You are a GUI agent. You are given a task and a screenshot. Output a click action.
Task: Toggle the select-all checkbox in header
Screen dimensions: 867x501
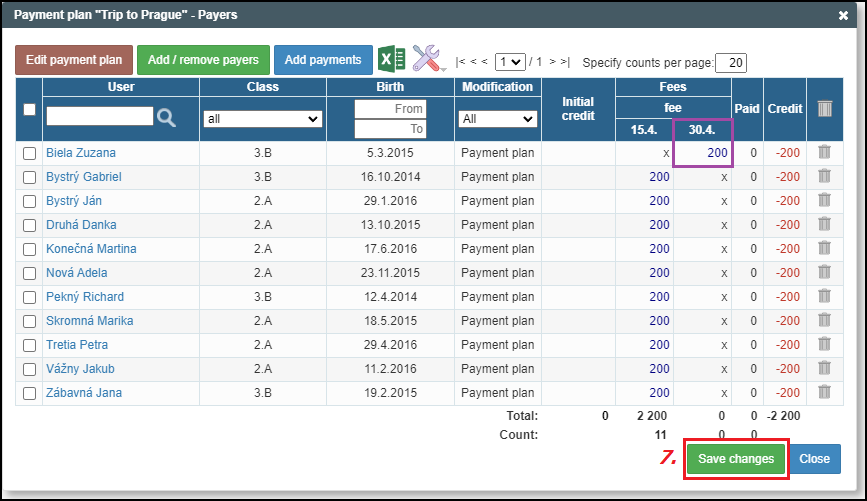tap(29, 109)
